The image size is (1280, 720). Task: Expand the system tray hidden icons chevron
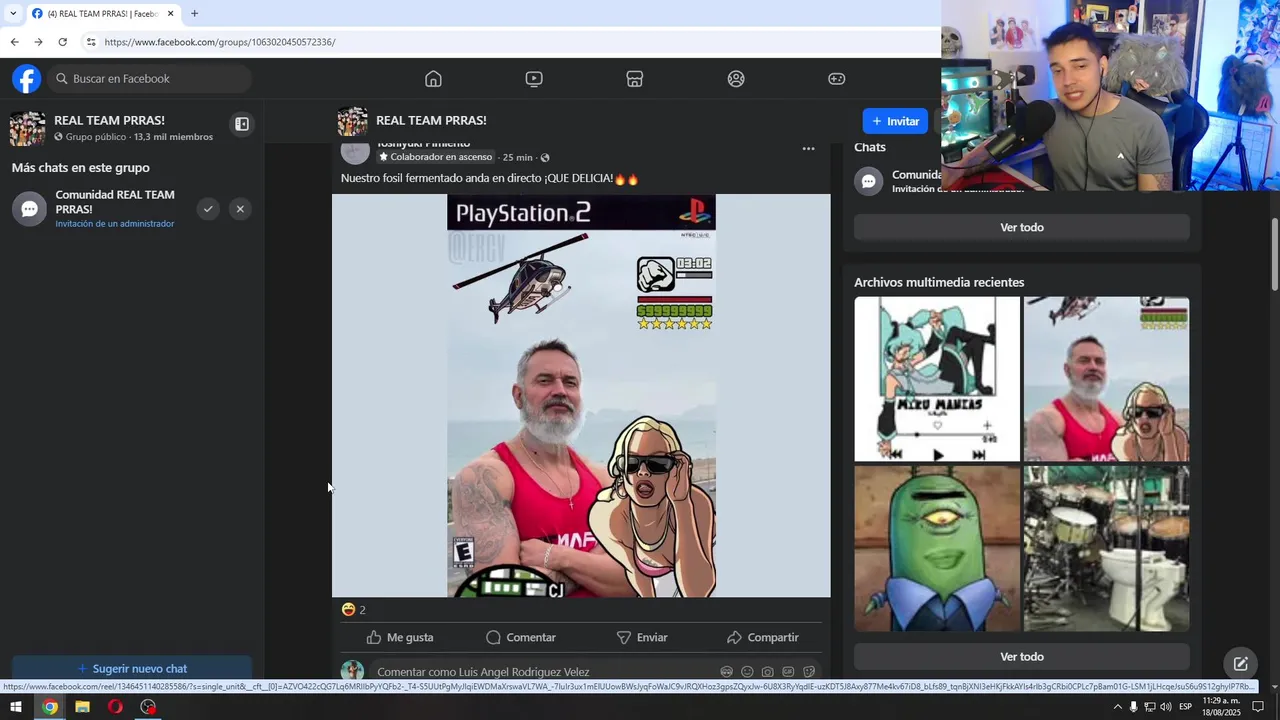pyautogui.click(x=1117, y=707)
